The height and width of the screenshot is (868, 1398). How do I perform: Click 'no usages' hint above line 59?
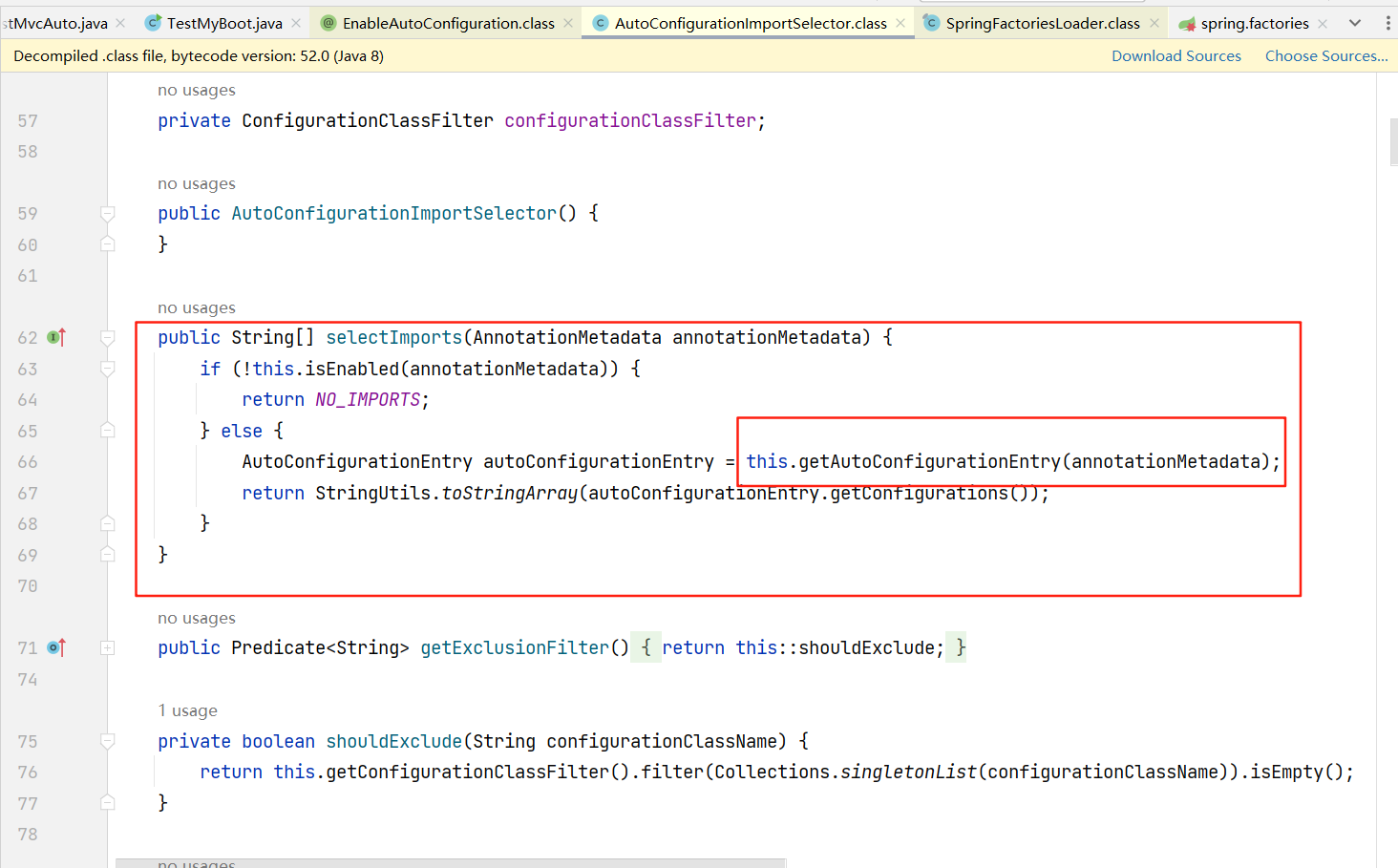coord(197,183)
